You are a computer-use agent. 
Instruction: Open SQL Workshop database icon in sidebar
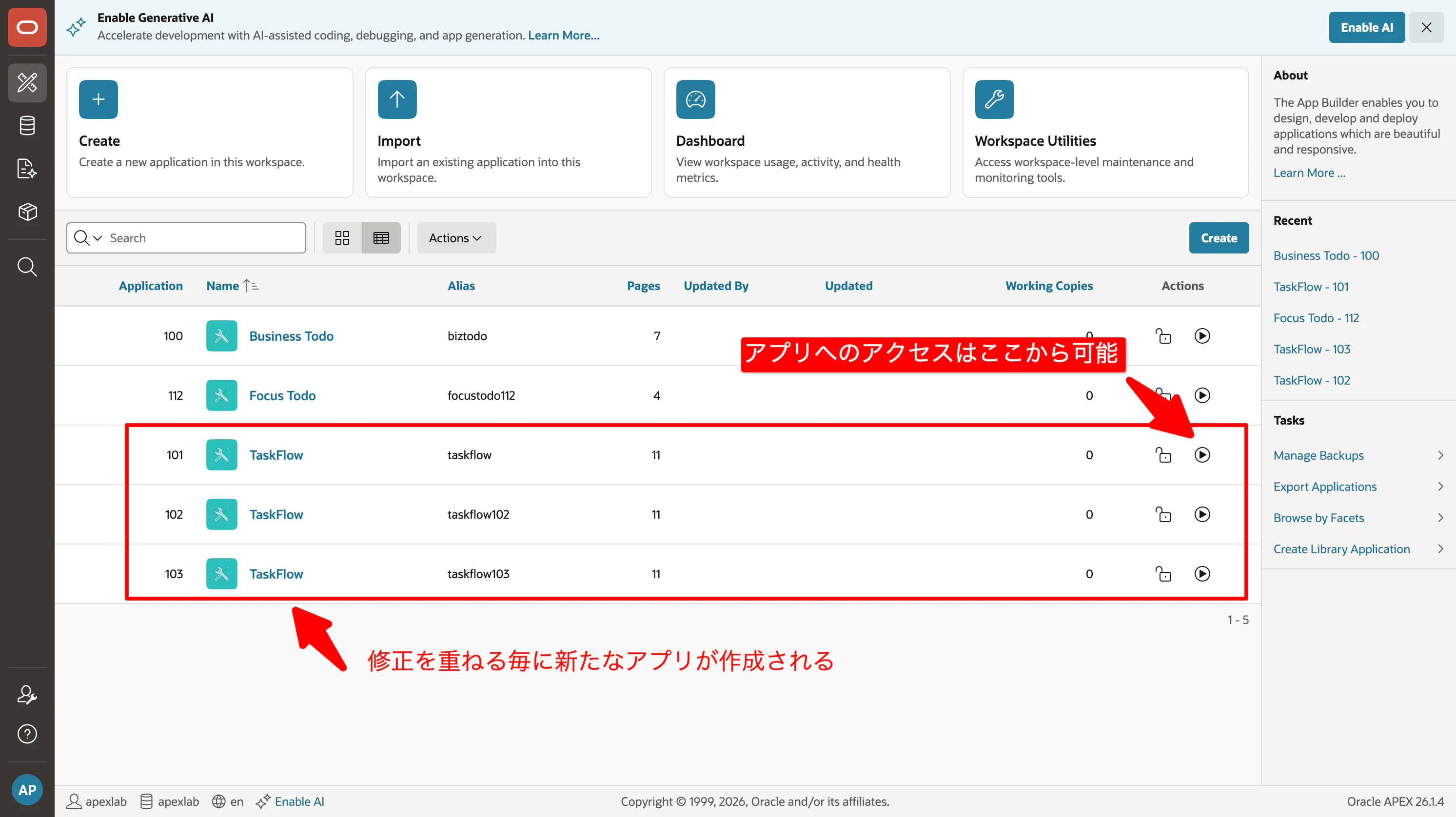click(x=27, y=125)
